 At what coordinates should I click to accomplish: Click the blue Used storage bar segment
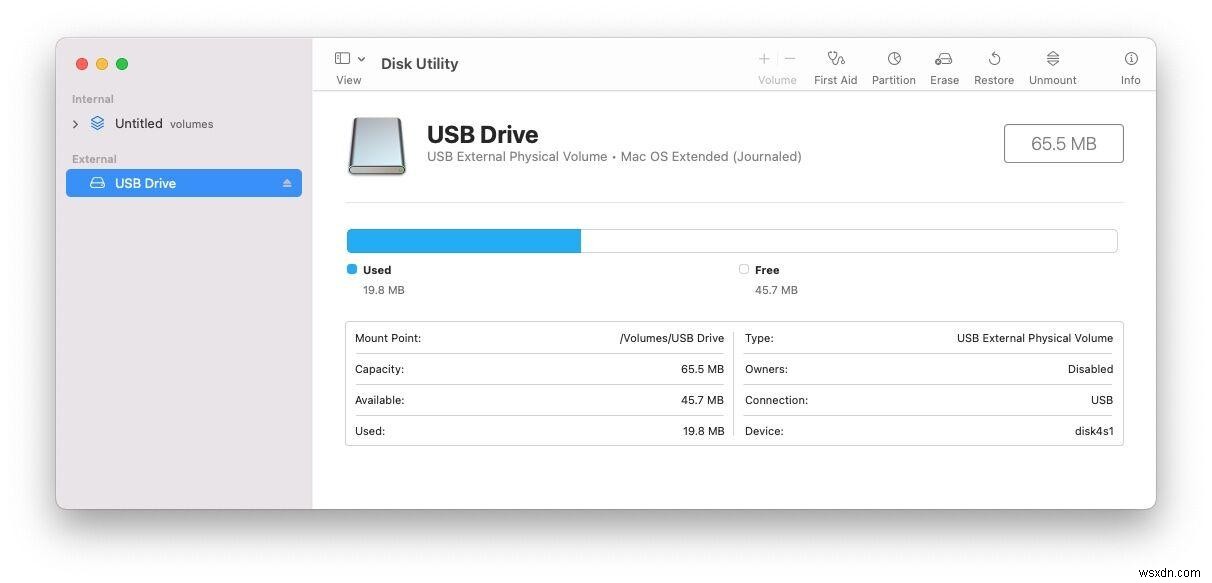(x=464, y=241)
